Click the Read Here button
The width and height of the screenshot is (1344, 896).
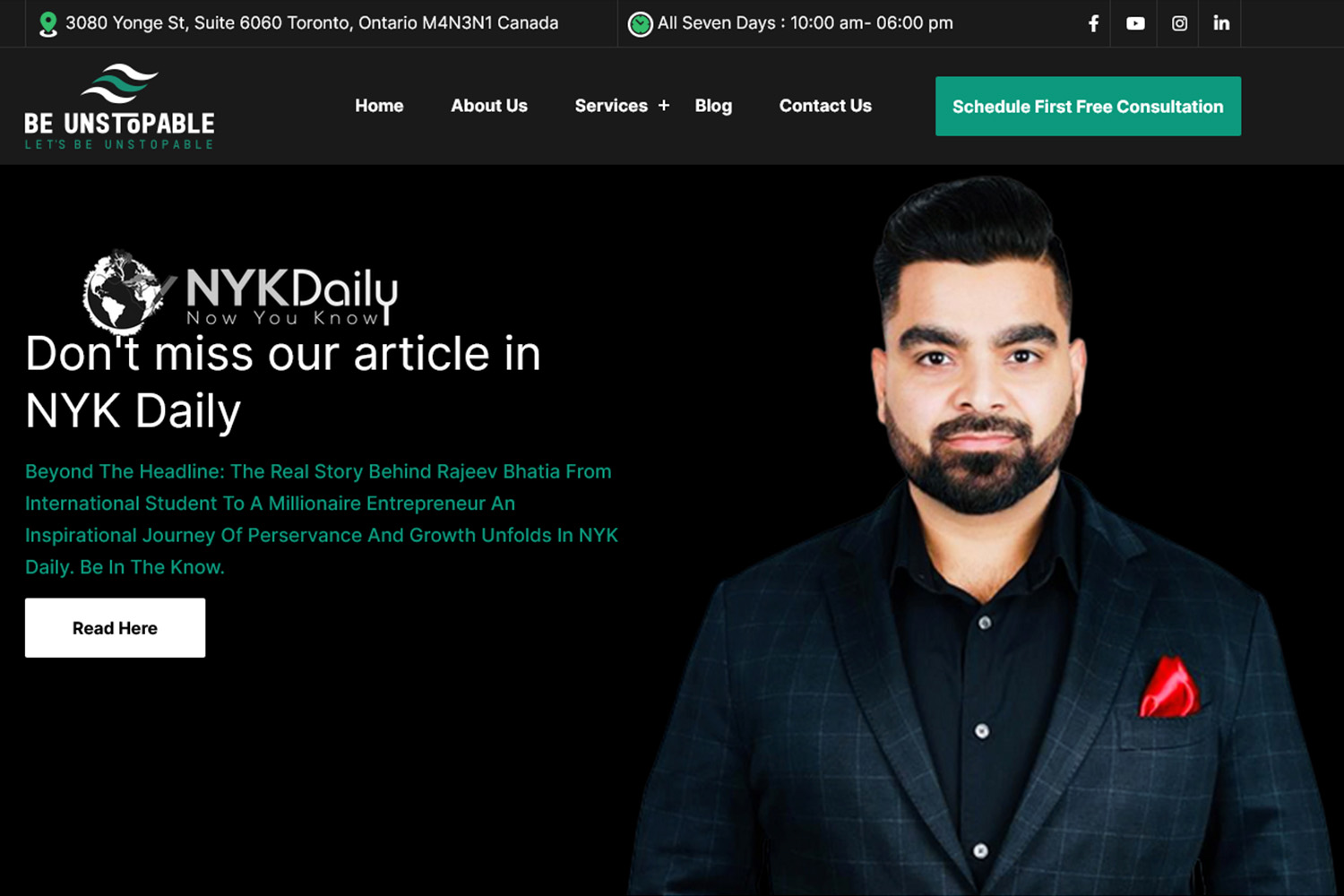(115, 628)
